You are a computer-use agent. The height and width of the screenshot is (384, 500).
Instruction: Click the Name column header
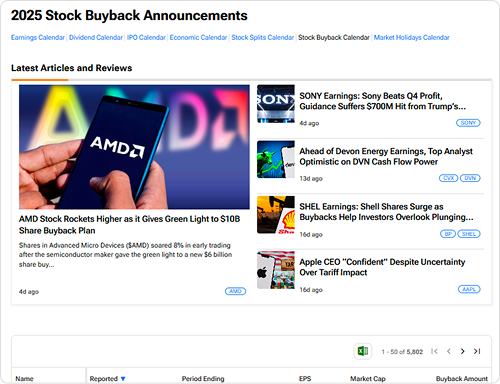[x=24, y=379]
